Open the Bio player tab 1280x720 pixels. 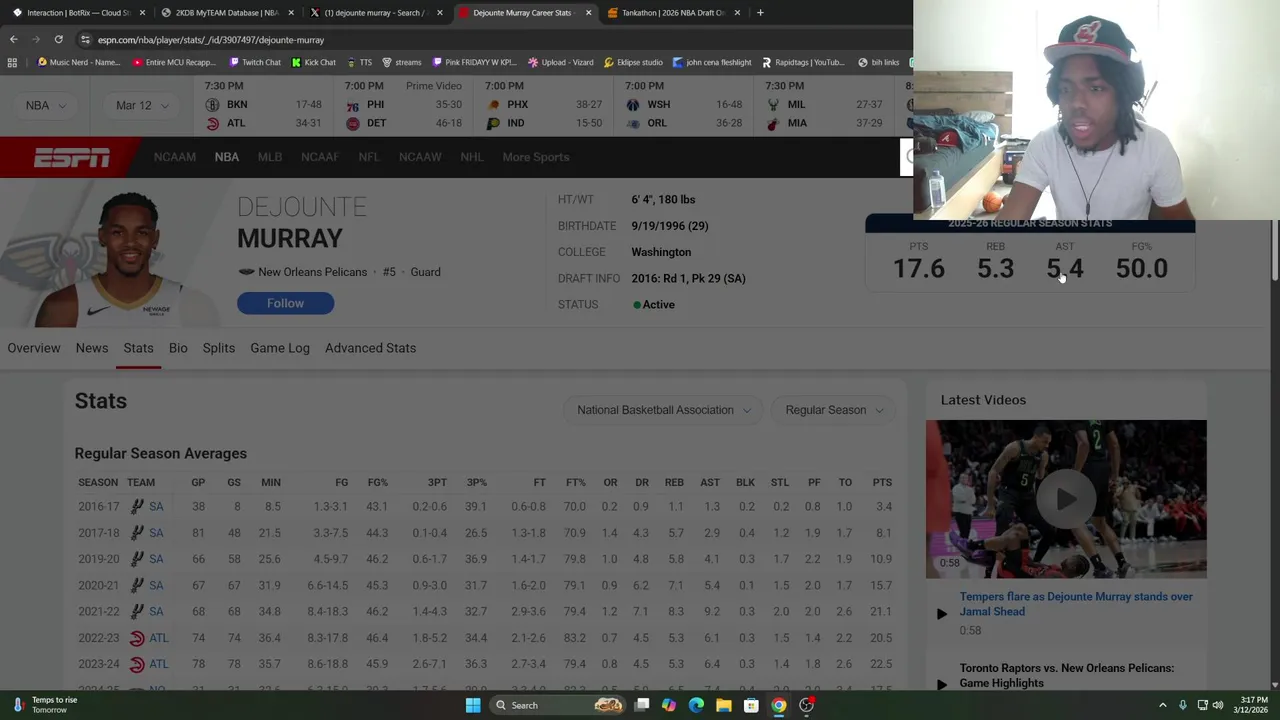178,348
